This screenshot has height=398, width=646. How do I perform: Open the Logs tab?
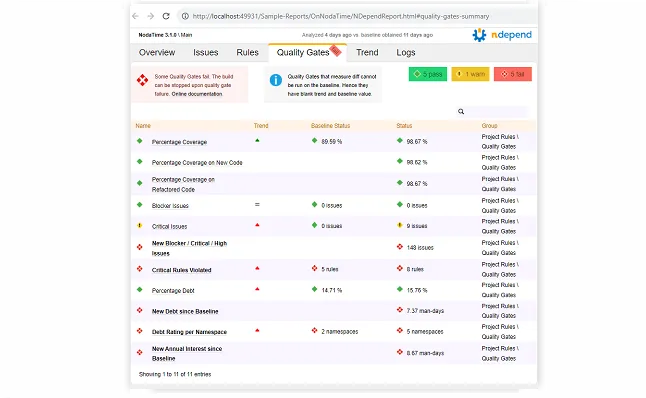406,53
